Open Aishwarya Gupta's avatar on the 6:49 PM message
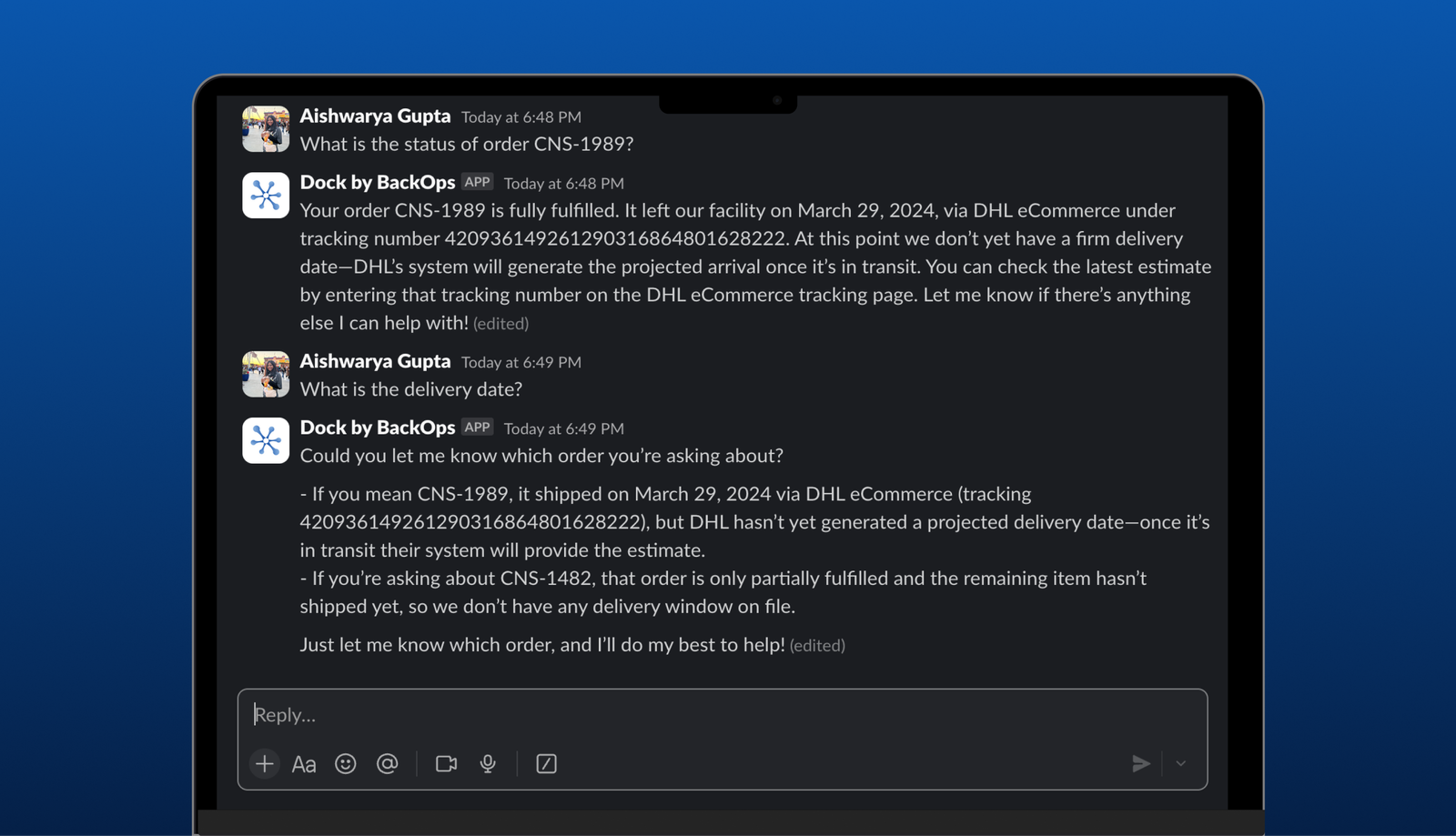This screenshot has height=836, width=1456. click(266, 374)
